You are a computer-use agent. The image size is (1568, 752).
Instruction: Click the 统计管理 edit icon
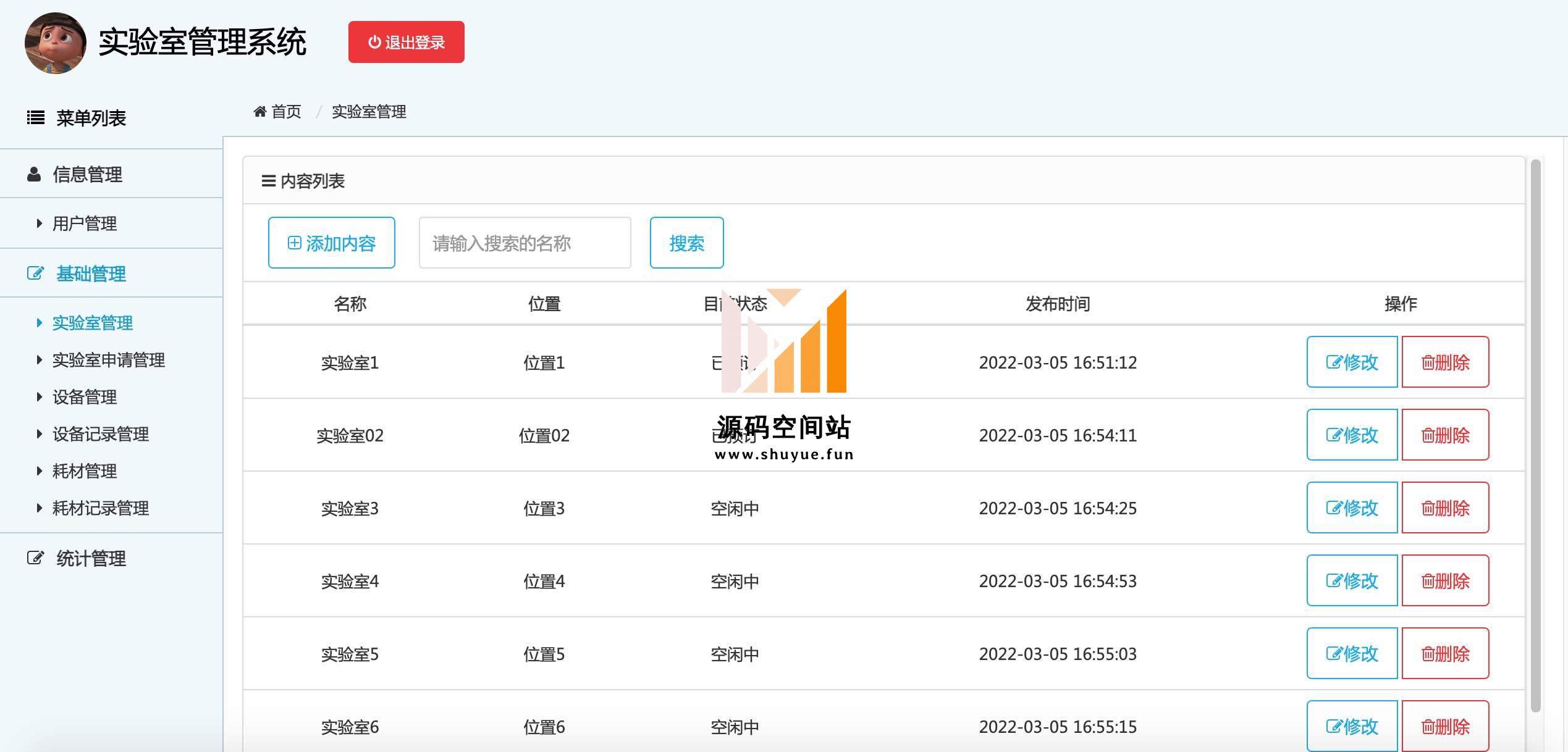click(35, 558)
